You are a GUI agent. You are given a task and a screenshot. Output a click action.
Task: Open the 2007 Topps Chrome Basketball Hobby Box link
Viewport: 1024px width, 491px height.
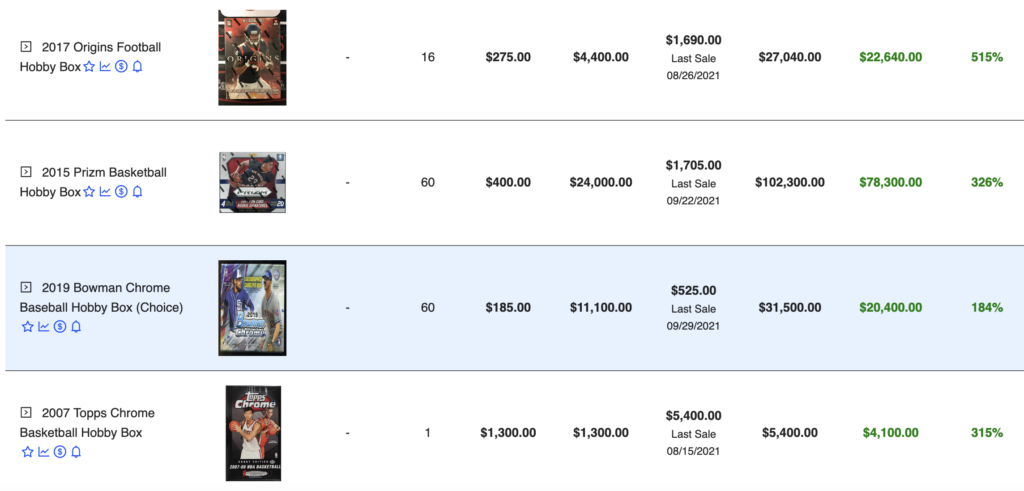click(x=87, y=422)
